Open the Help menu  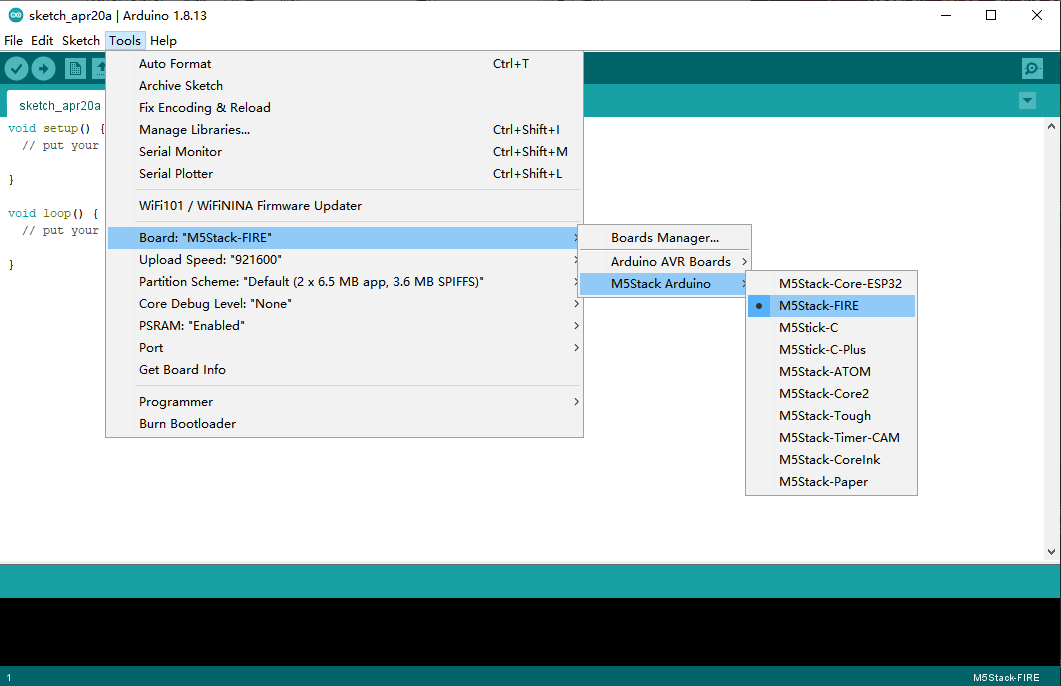(163, 41)
